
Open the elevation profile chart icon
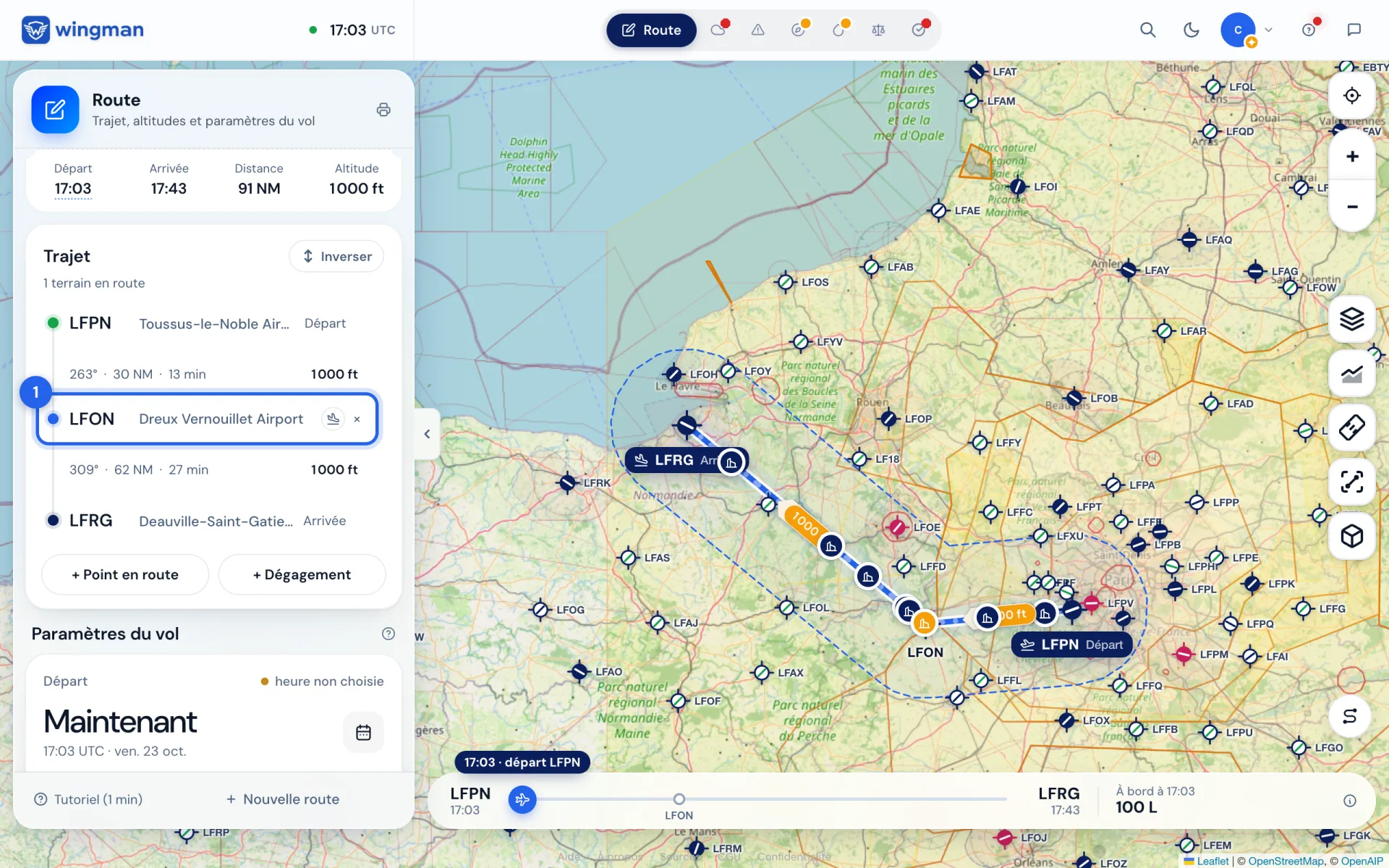(x=1351, y=373)
